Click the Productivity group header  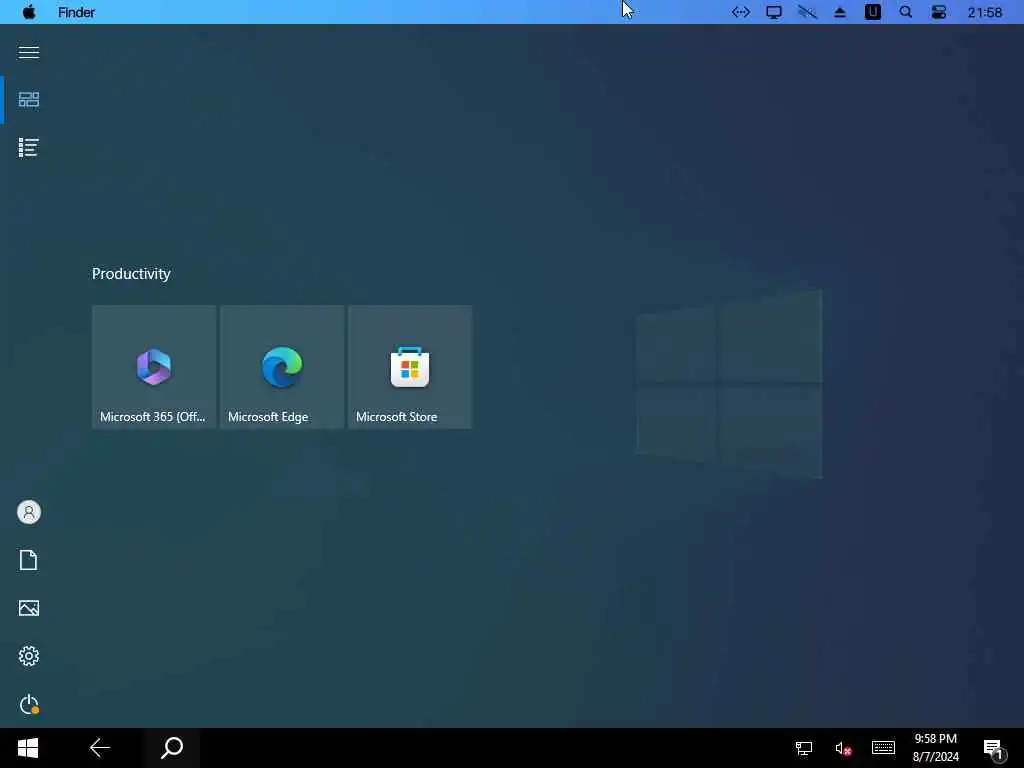click(131, 274)
